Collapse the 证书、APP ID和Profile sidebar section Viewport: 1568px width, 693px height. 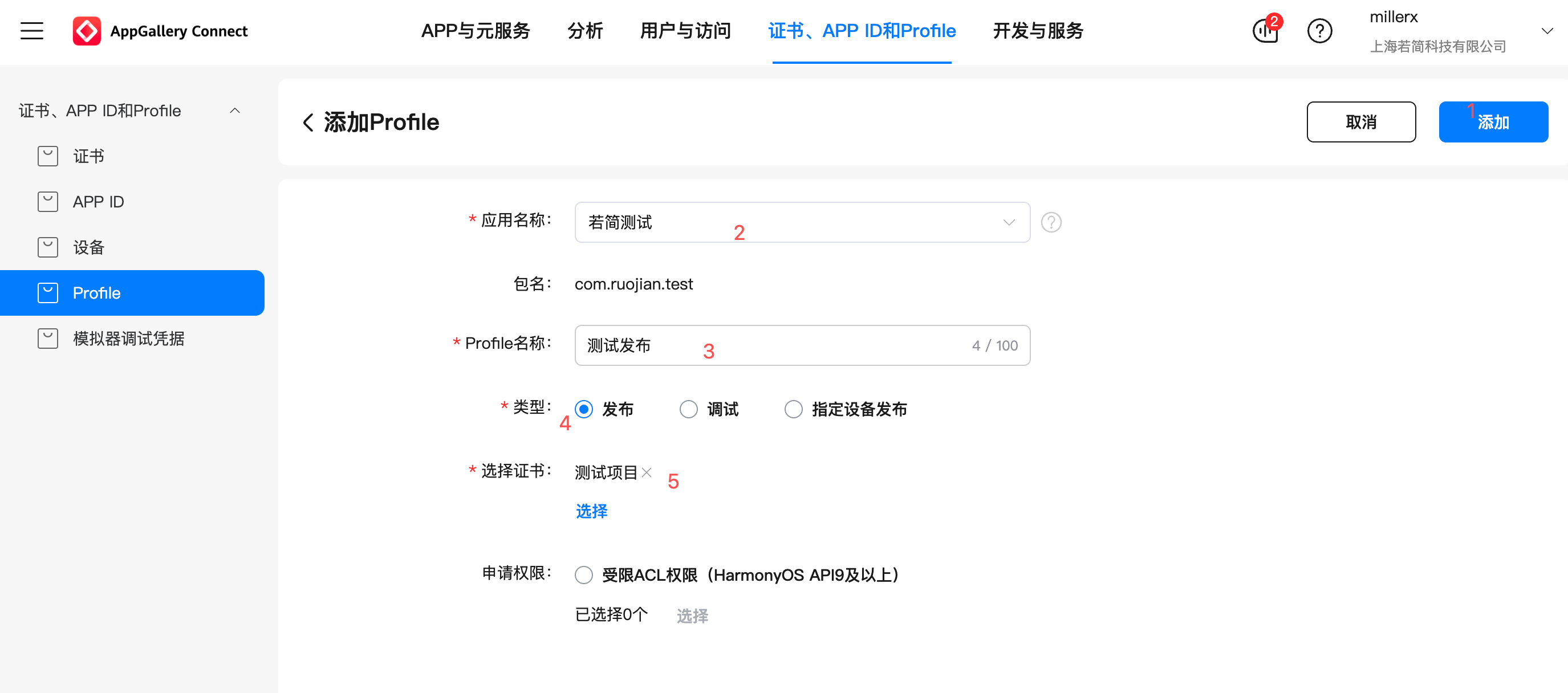[x=234, y=111]
